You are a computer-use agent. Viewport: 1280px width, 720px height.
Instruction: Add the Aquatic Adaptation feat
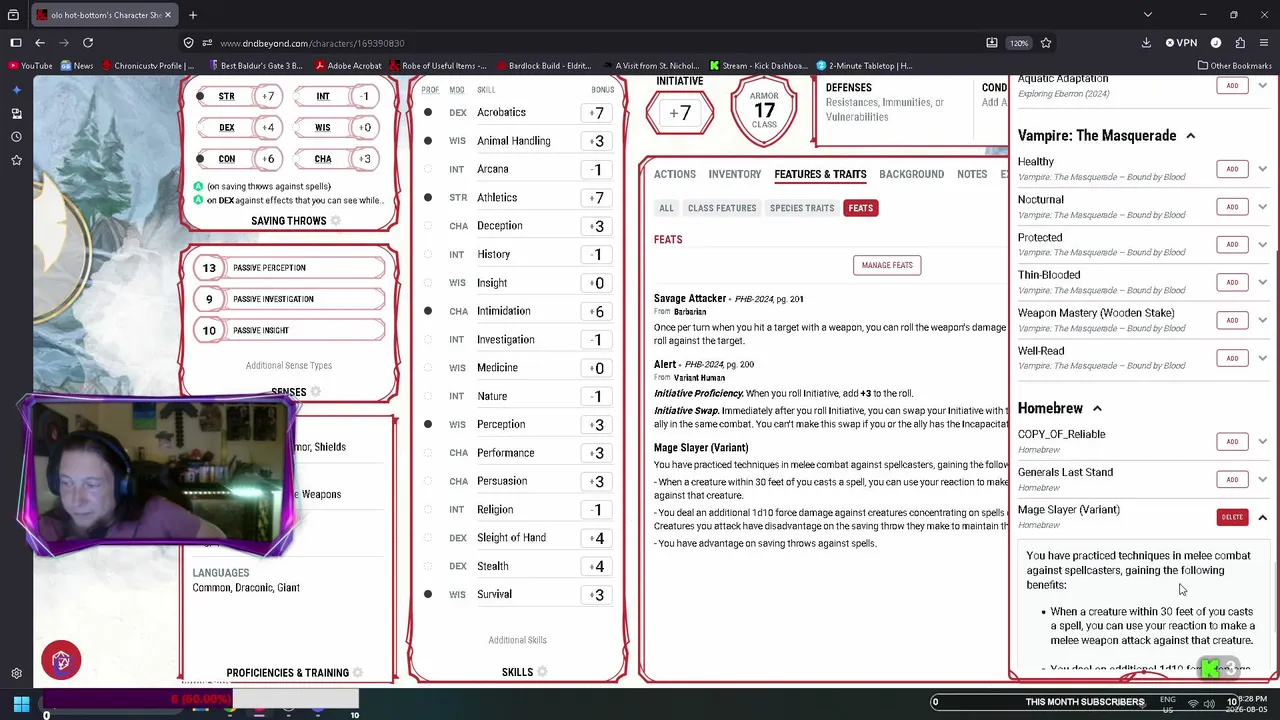coord(1232,86)
